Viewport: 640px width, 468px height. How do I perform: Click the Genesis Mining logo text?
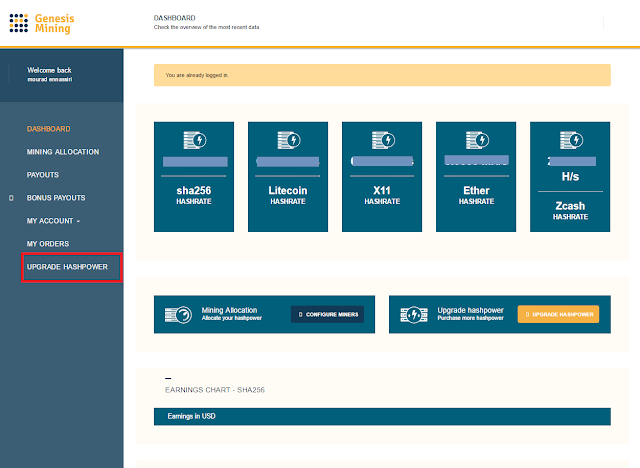(54, 23)
